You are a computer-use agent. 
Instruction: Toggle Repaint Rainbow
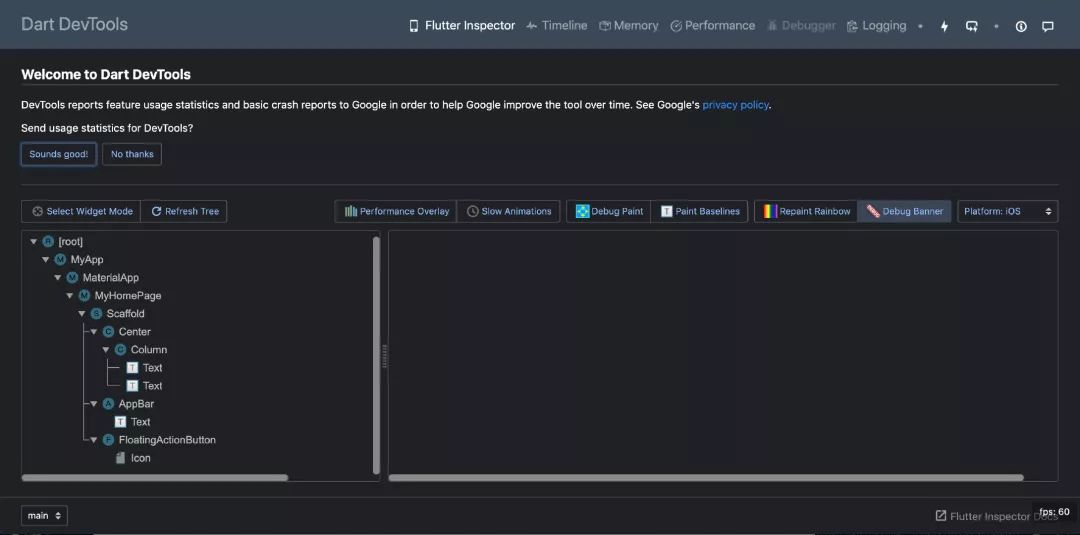click(x=807, y=211)
